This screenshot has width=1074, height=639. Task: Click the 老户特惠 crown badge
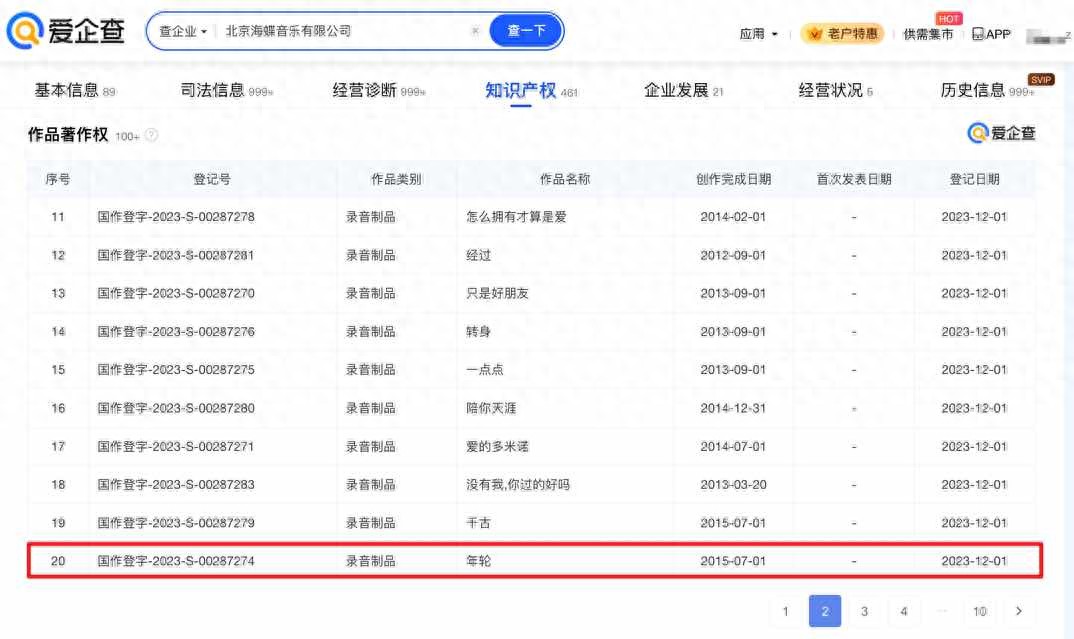pos(841,34)
